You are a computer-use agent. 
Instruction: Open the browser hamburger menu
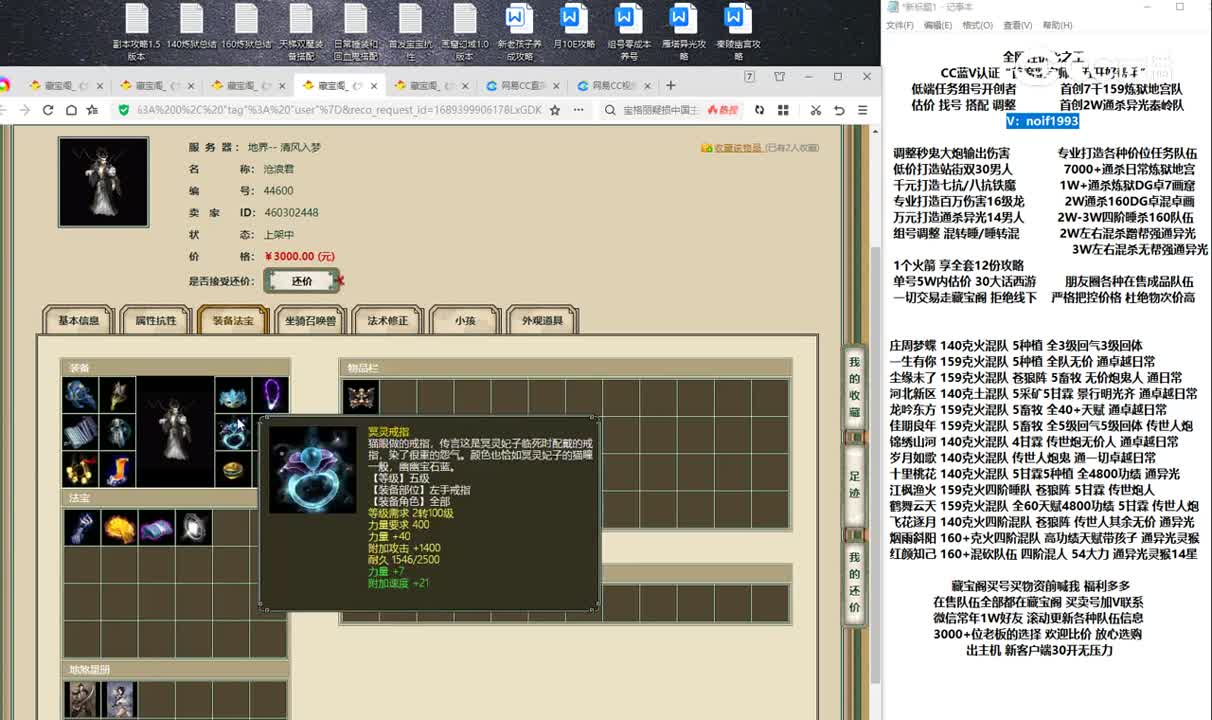coord(865,110)
